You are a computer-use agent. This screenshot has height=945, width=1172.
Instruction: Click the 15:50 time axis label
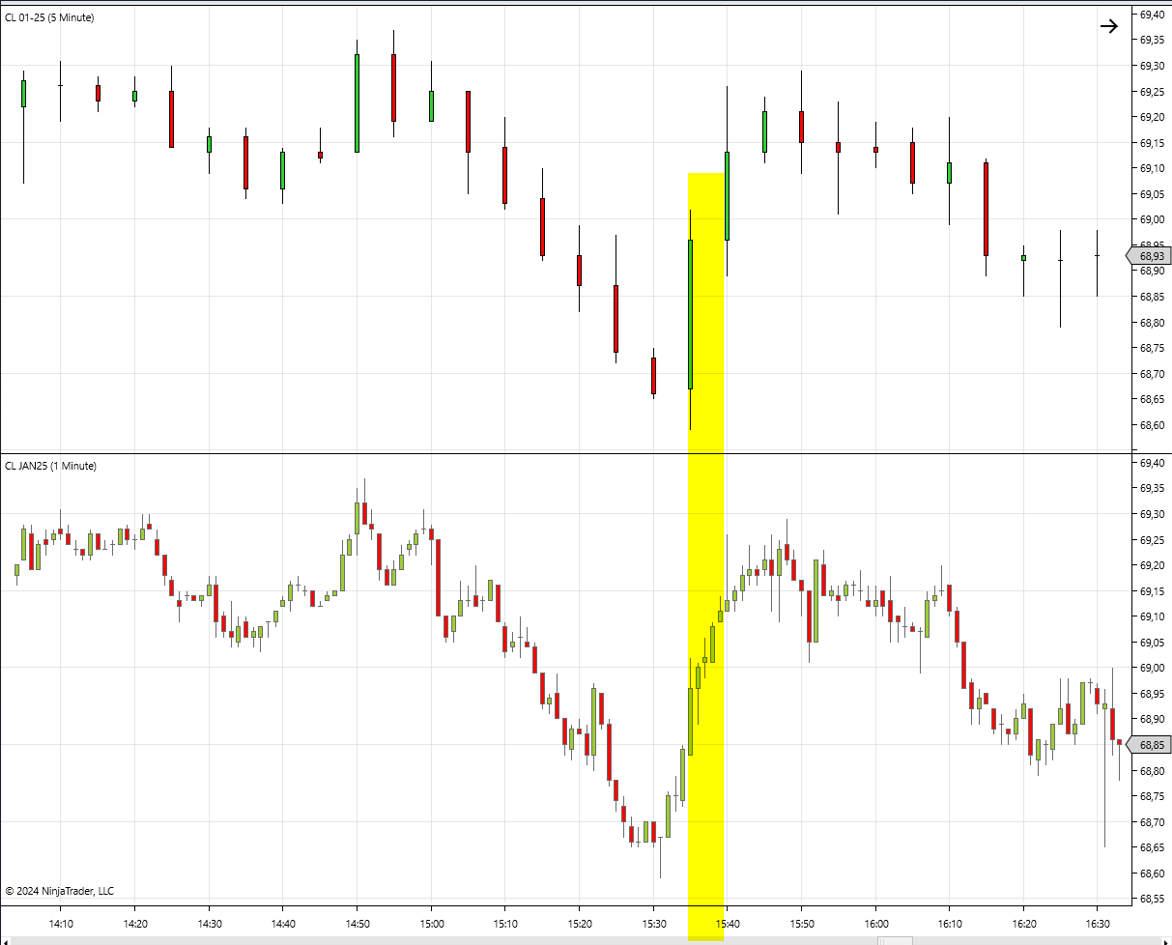tap(801, 923)
